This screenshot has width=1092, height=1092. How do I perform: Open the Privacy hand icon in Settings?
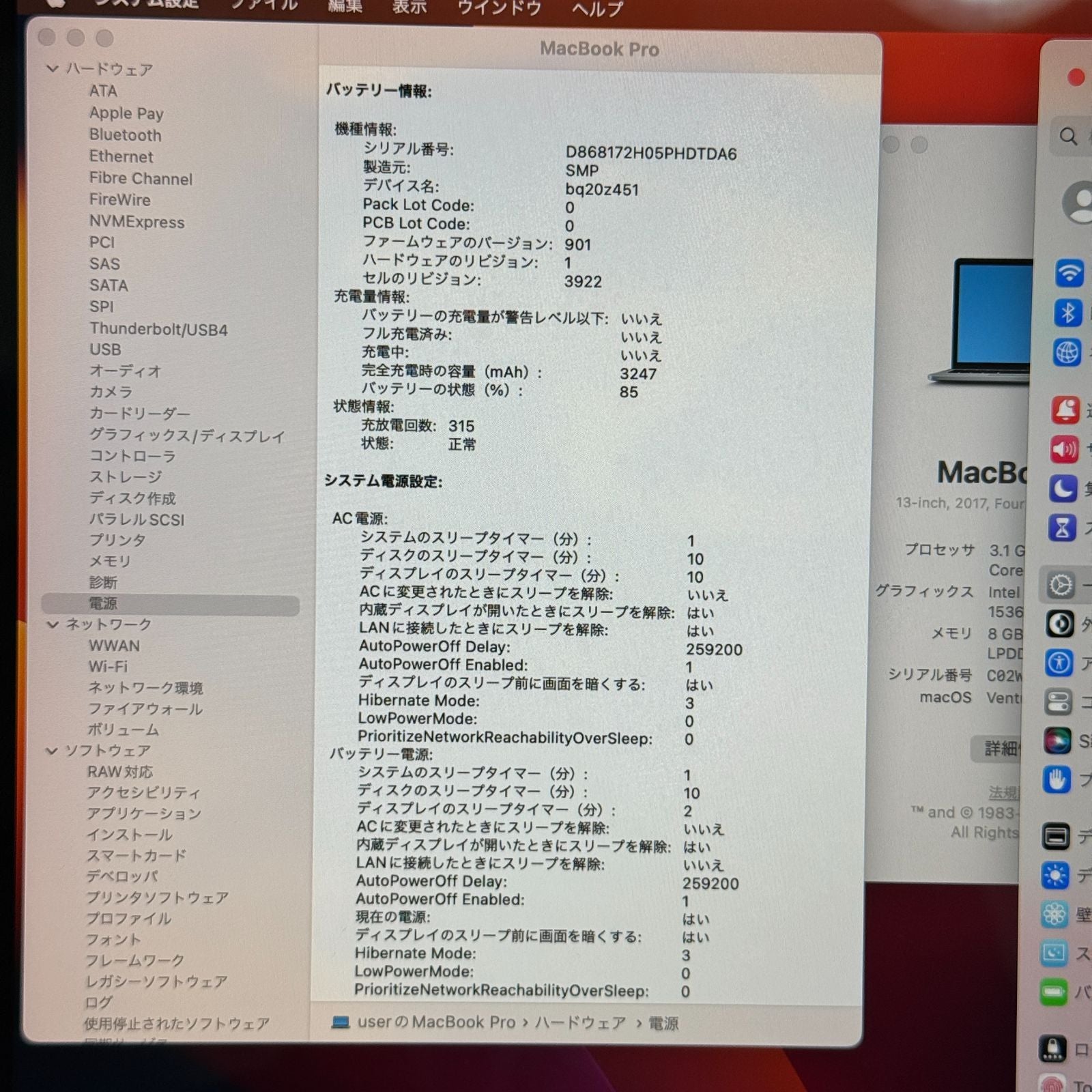click(x=1057, y=779)
